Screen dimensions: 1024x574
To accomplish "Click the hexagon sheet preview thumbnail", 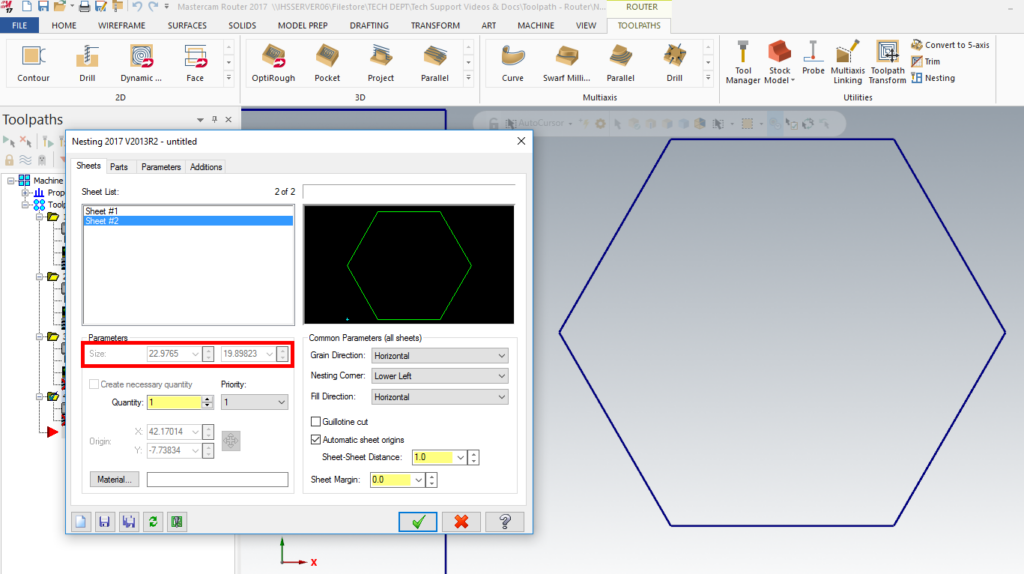I will pos(409,264).
